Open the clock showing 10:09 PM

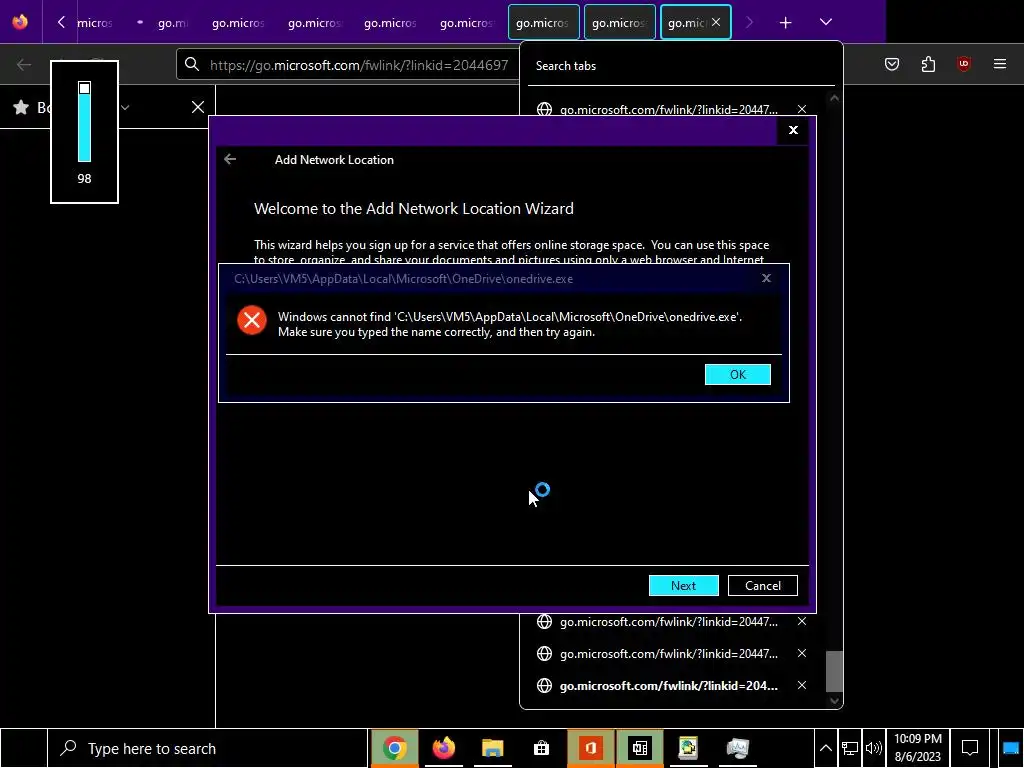(918, 748)
